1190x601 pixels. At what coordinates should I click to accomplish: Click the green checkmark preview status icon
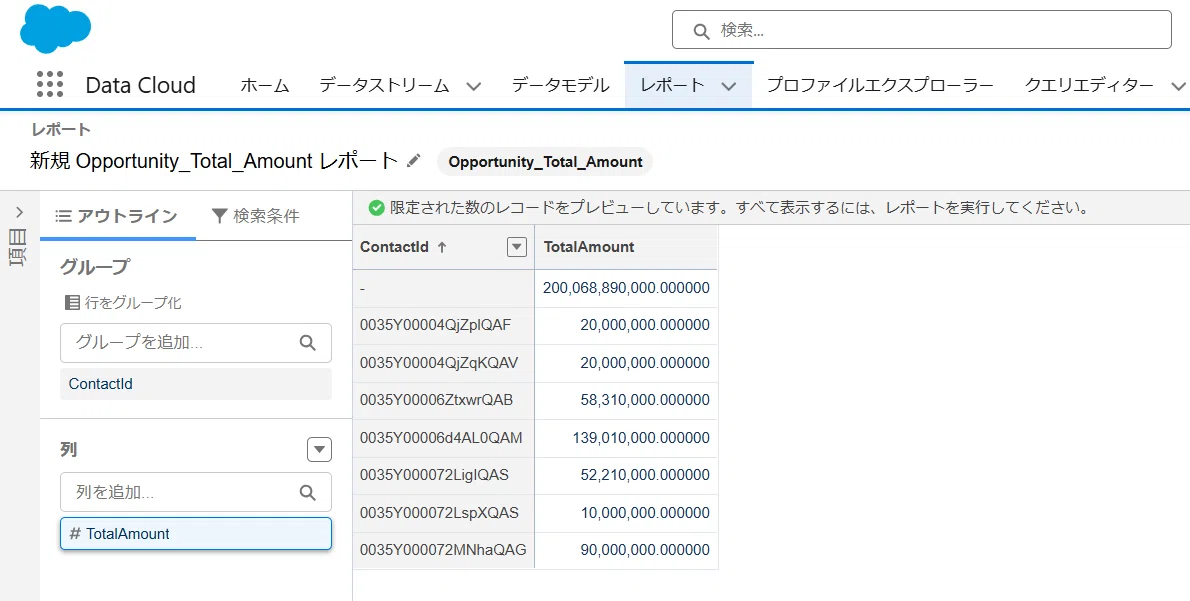(376, 208)
